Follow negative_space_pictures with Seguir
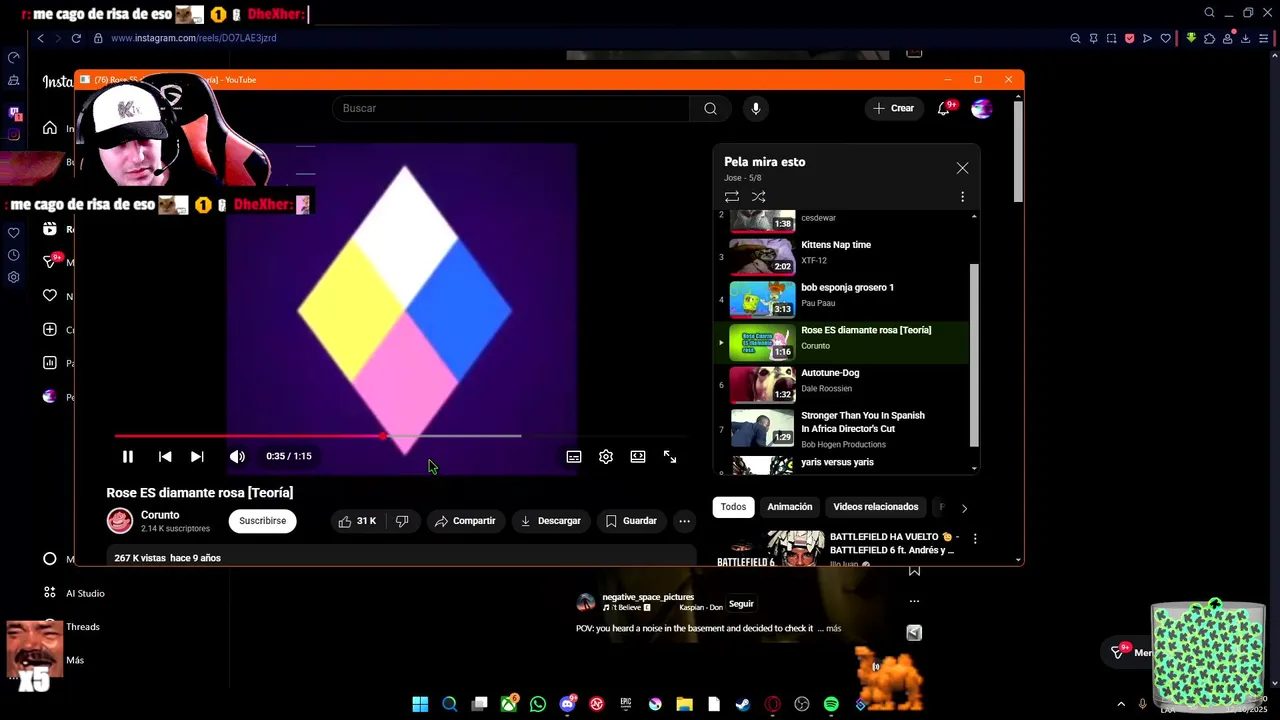The height and width of the screenshot is (720, 1280). [741, 604]
